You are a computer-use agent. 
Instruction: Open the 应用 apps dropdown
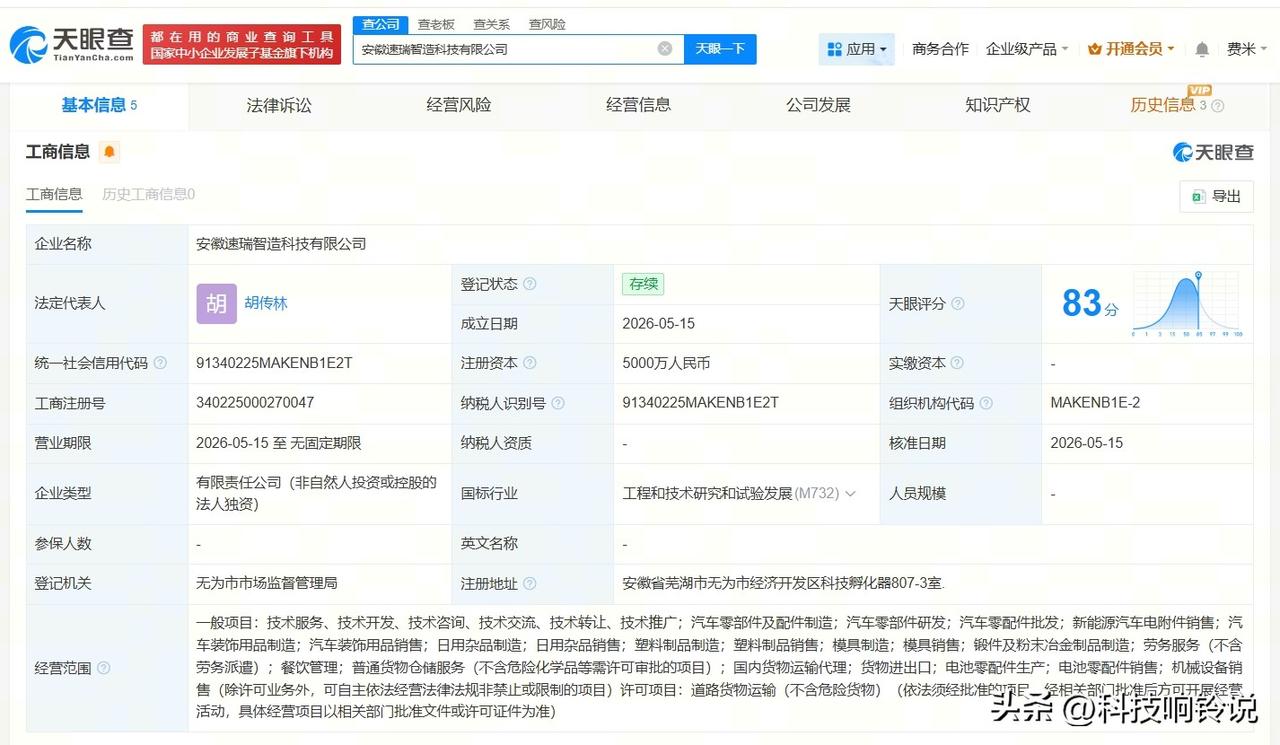(x=857, y=49)
